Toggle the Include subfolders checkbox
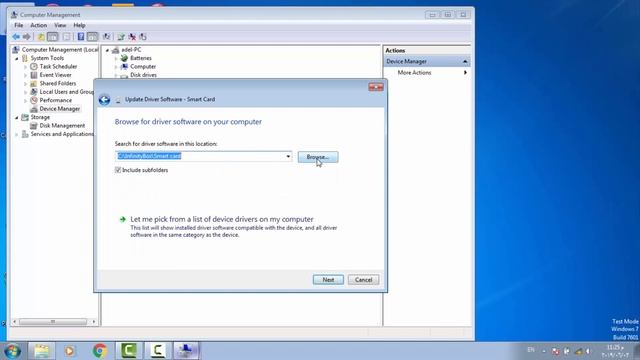 118,170
